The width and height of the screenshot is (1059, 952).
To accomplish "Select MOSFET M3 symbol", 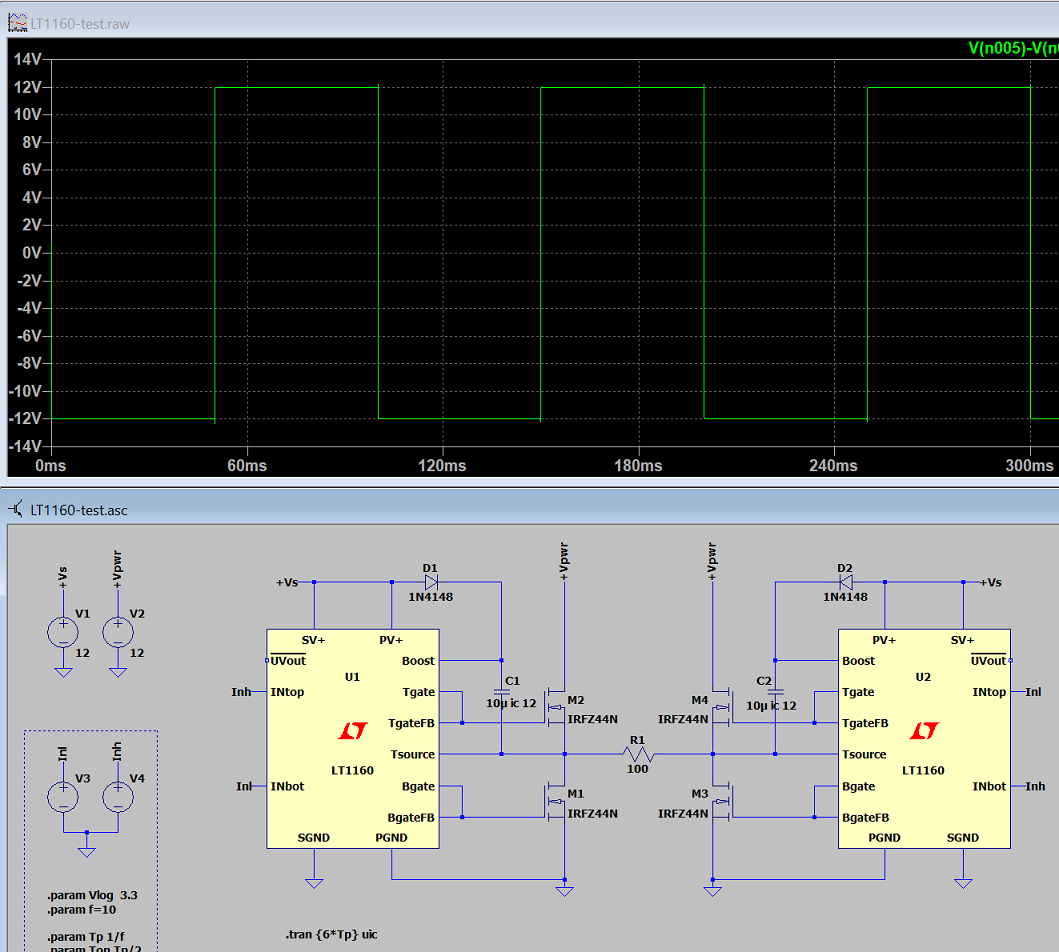I will tap(721, 801).
